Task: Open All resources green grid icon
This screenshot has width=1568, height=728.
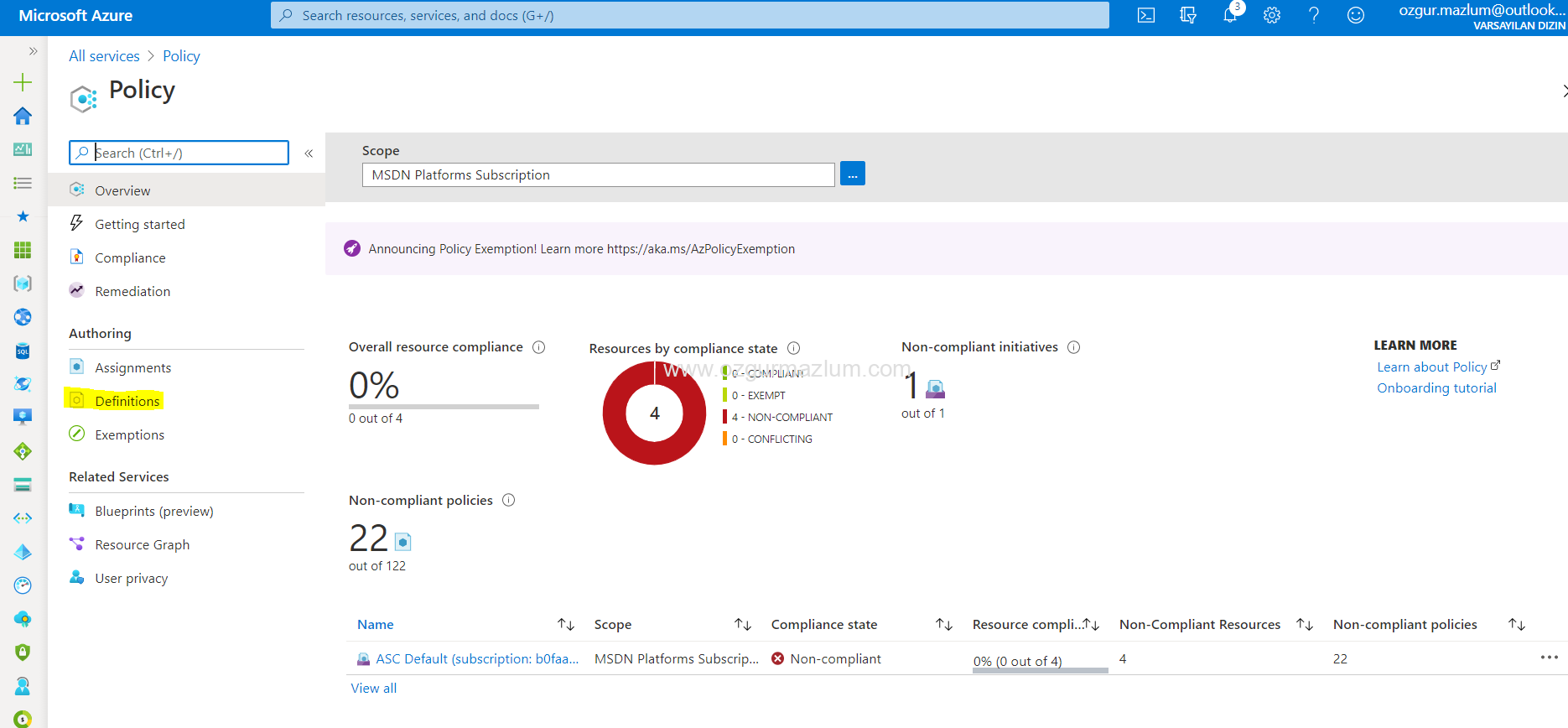Action: point(23,250)
